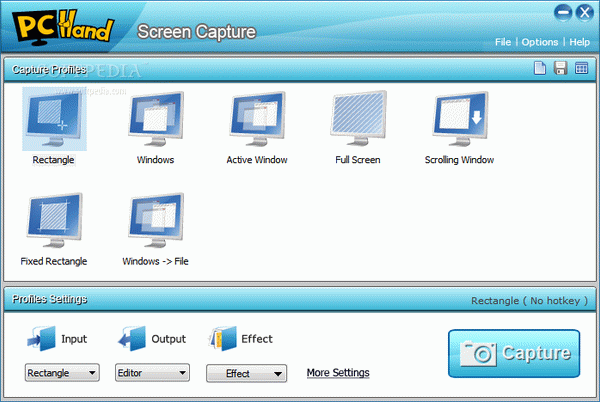Click the PC Hand logo
The height and width of the screenshot is (402, 600).
(x=63, y=27)
